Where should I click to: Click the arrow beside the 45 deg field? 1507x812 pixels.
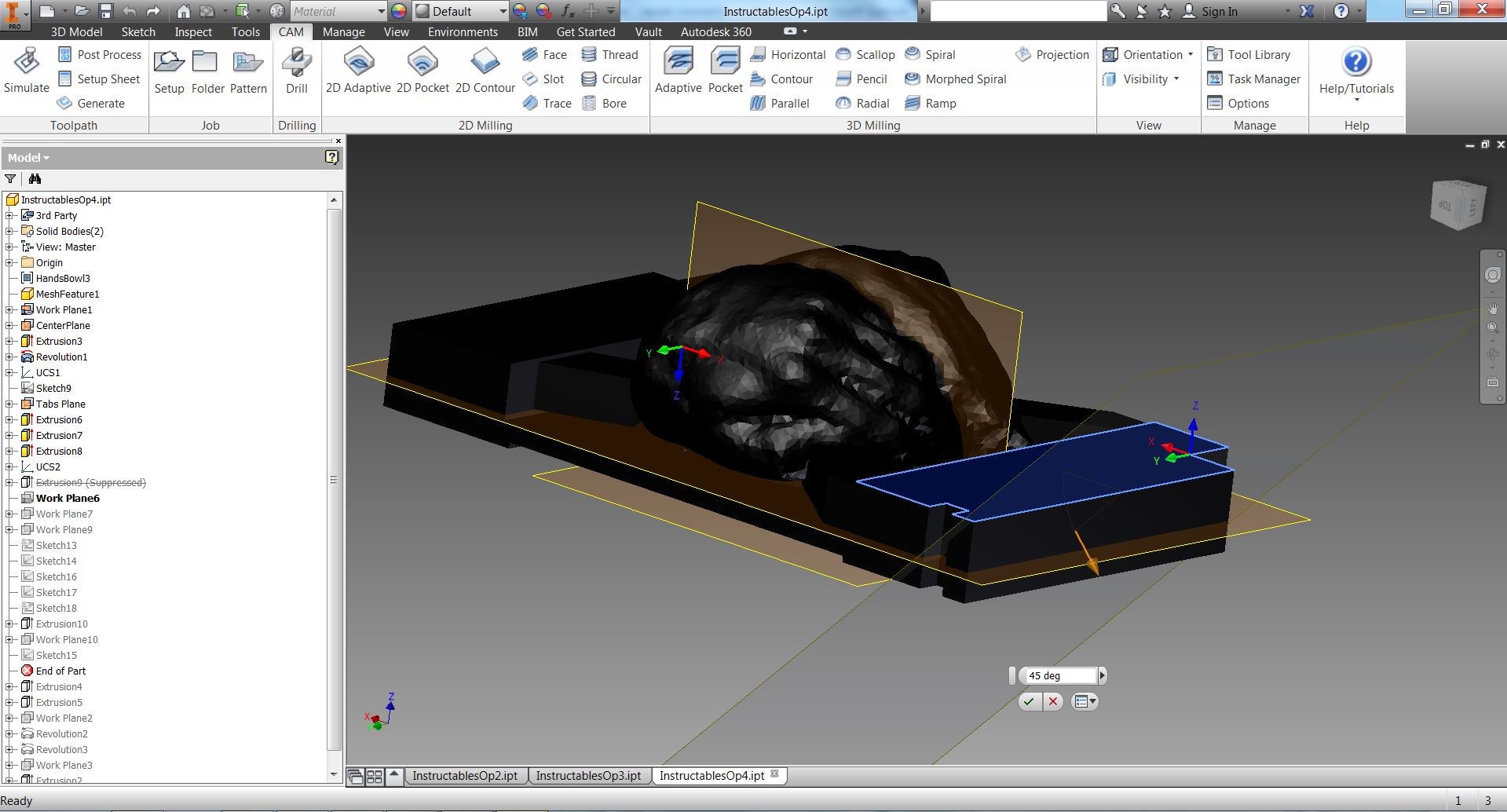tap(1102, 675)
